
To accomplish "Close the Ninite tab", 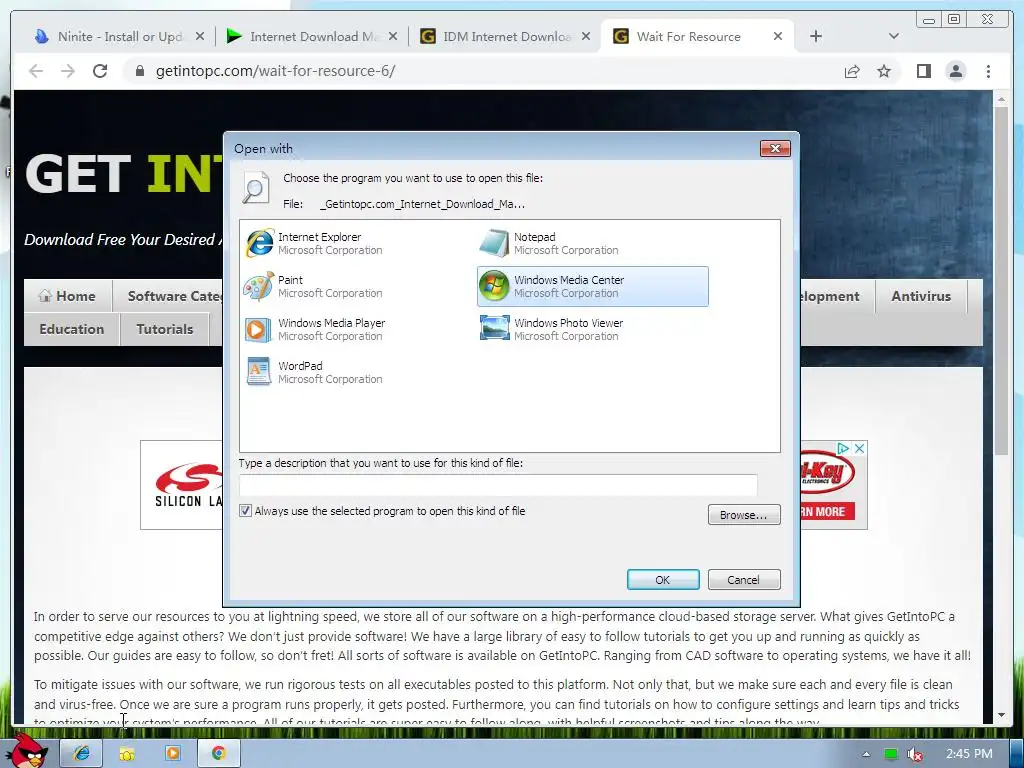I will [200, 37].
